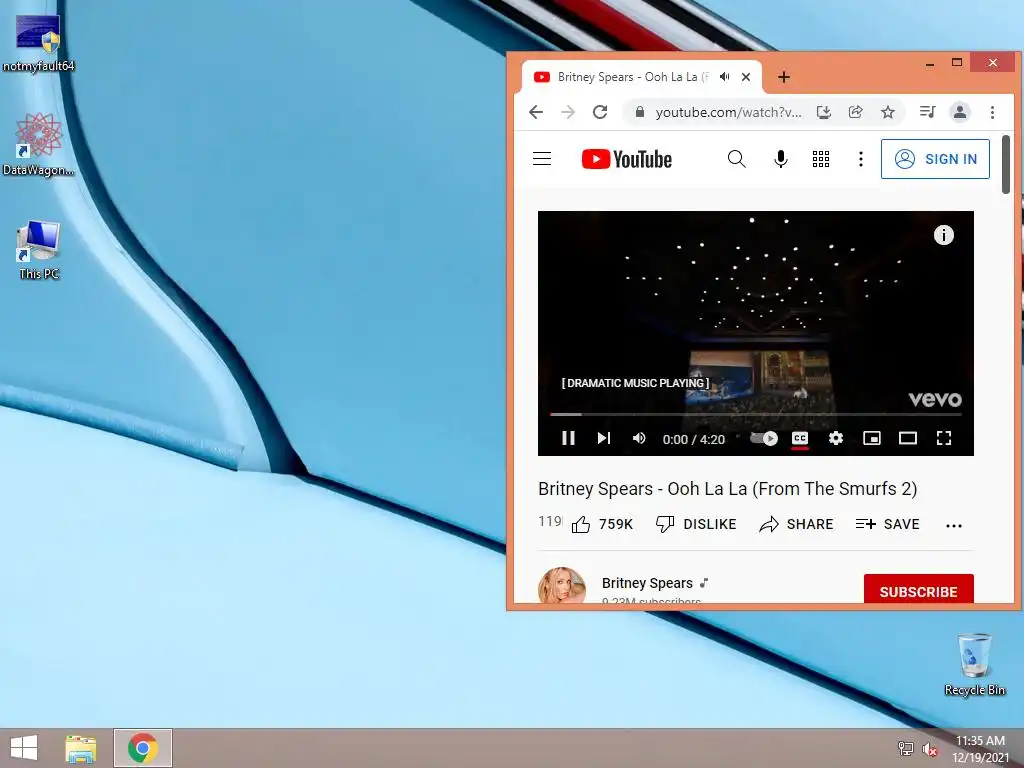Switch to theater mode

pos(908,438)
